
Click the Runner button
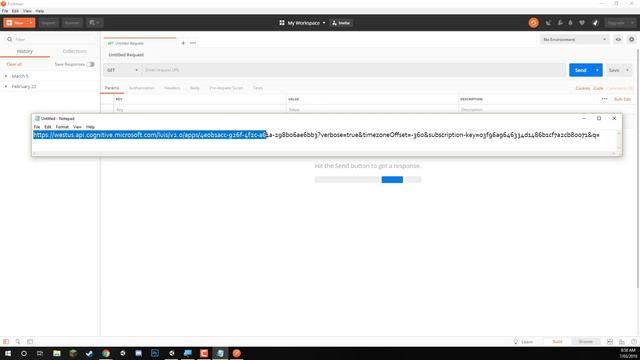point(72,23)
